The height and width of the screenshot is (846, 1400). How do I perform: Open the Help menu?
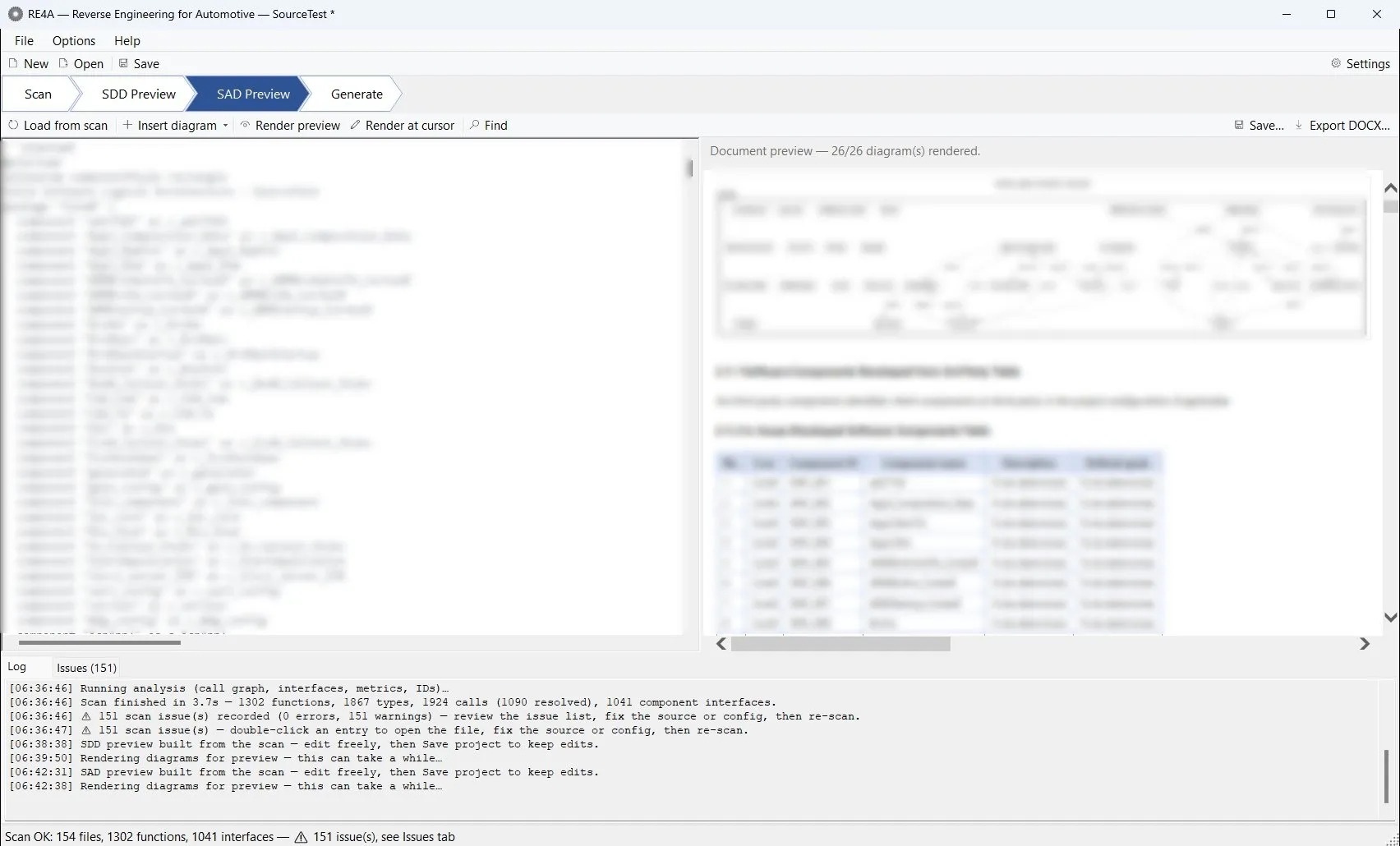tap(127, 40)
